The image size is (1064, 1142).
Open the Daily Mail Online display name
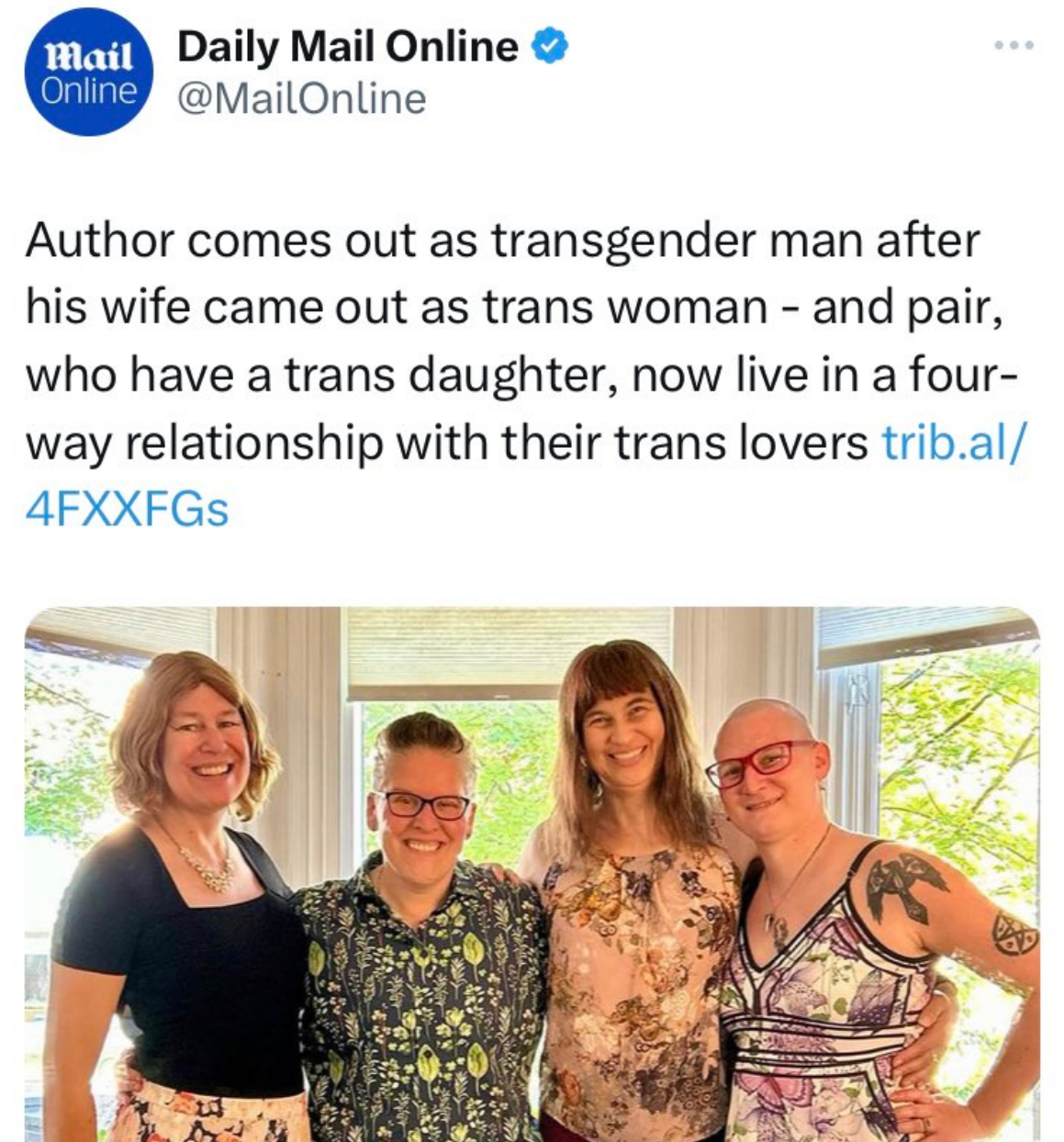(x=348, y=46)
